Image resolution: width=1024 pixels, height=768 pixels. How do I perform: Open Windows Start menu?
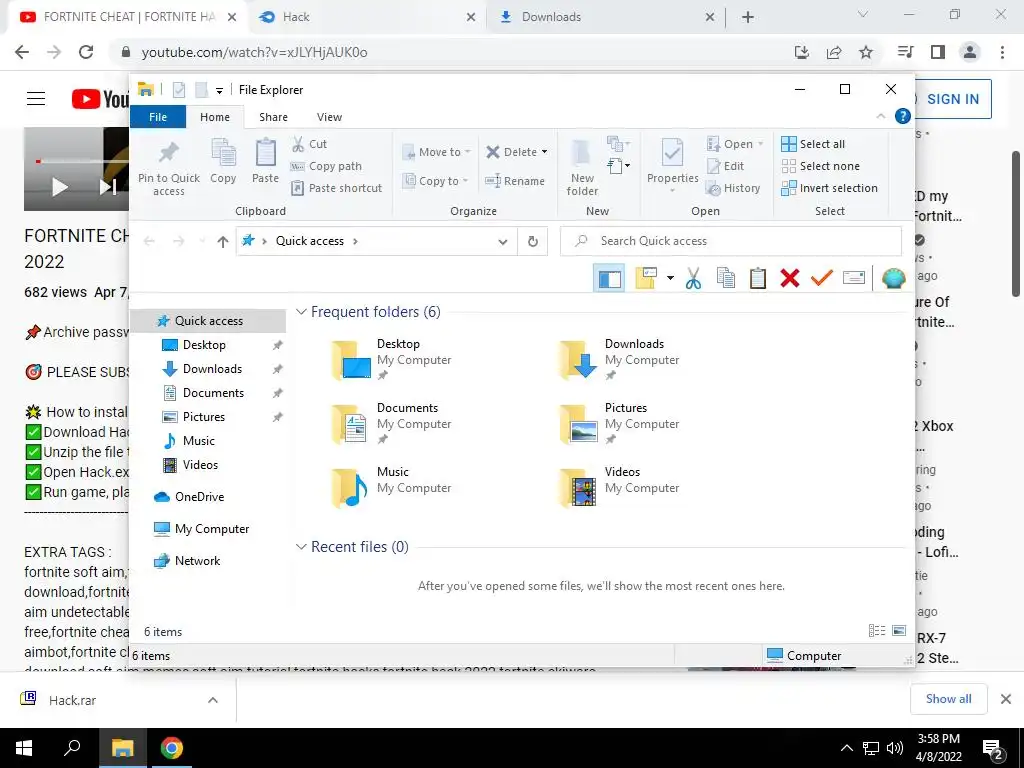point(24,748)
